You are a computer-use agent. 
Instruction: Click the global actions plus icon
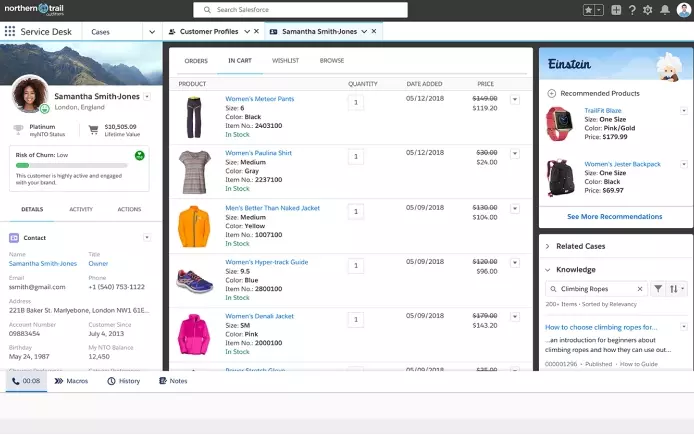pyautogui.click(x=616, y=10)
